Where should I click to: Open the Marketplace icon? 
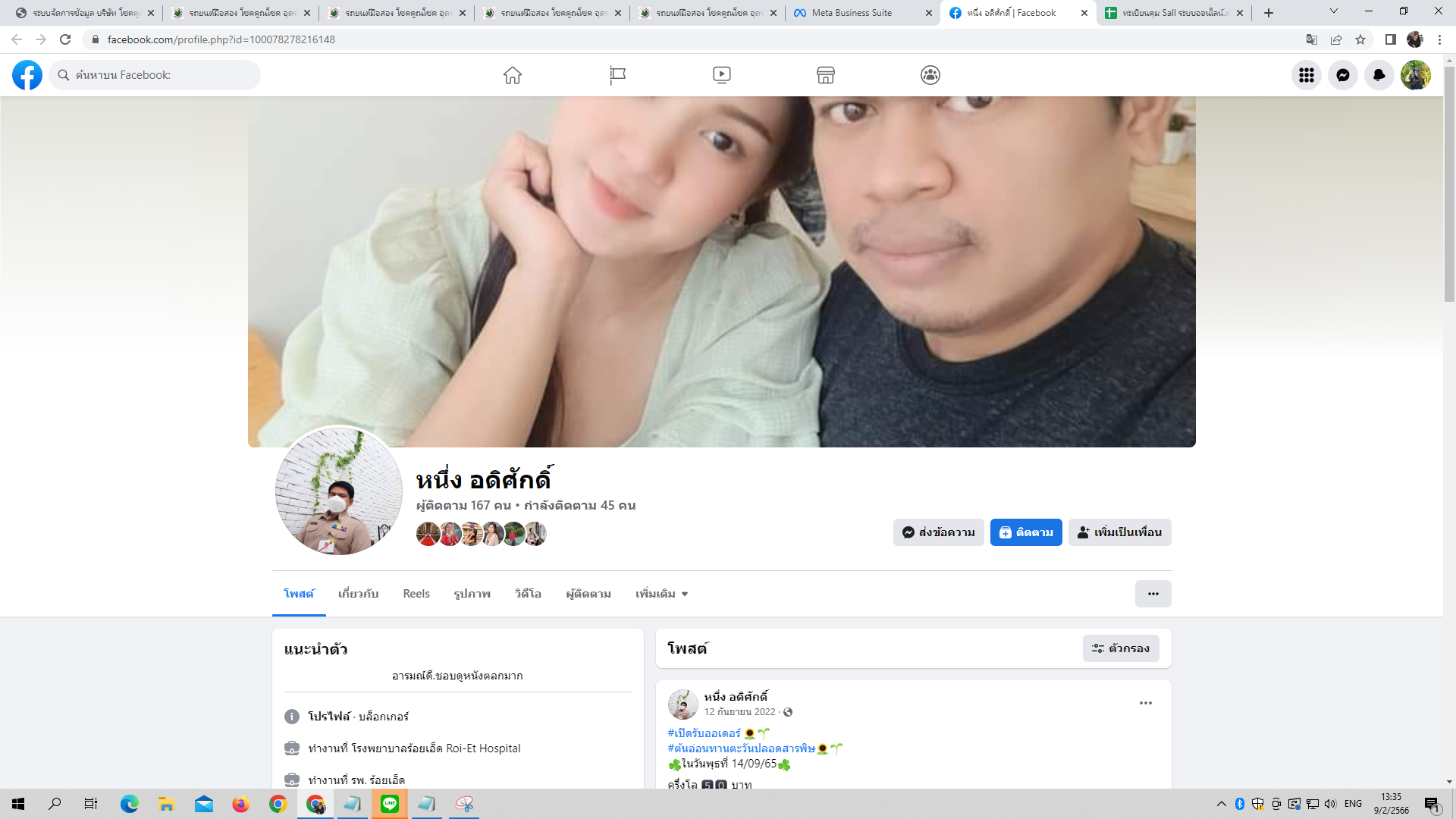click(x=826, y=75)
